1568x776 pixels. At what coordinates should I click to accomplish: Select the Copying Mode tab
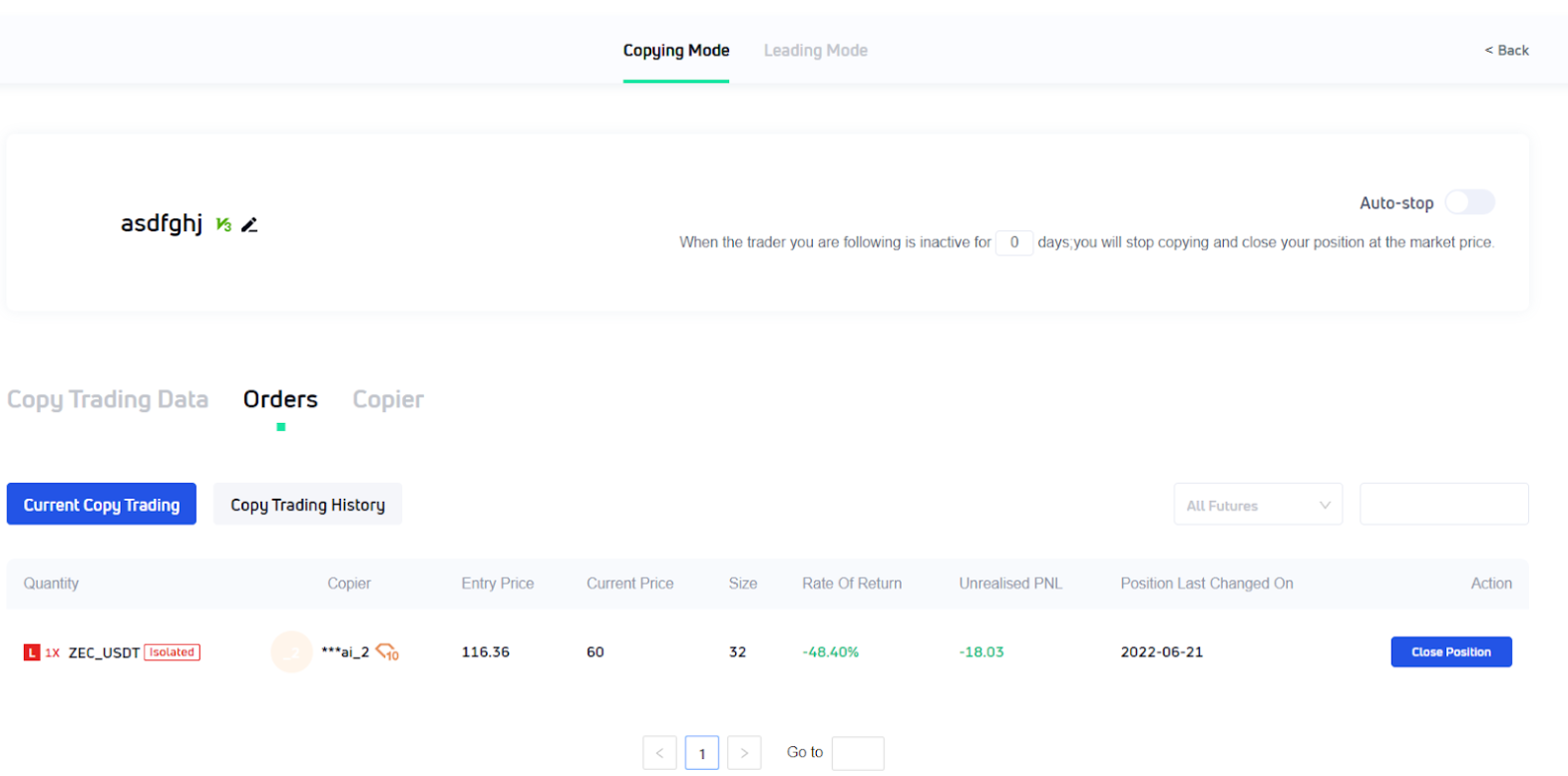click(676, 51)
